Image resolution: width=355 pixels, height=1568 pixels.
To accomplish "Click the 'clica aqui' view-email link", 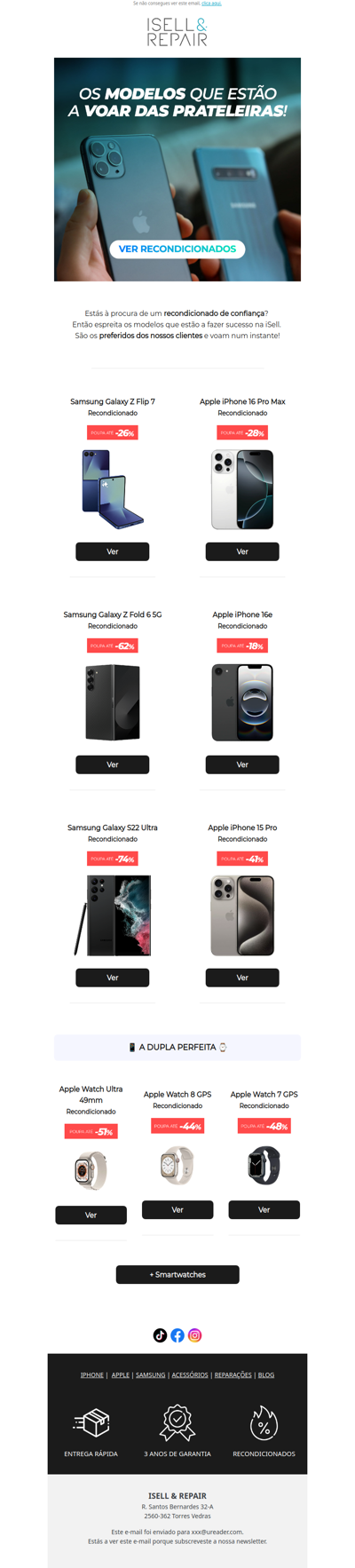I will coord(211,4).
